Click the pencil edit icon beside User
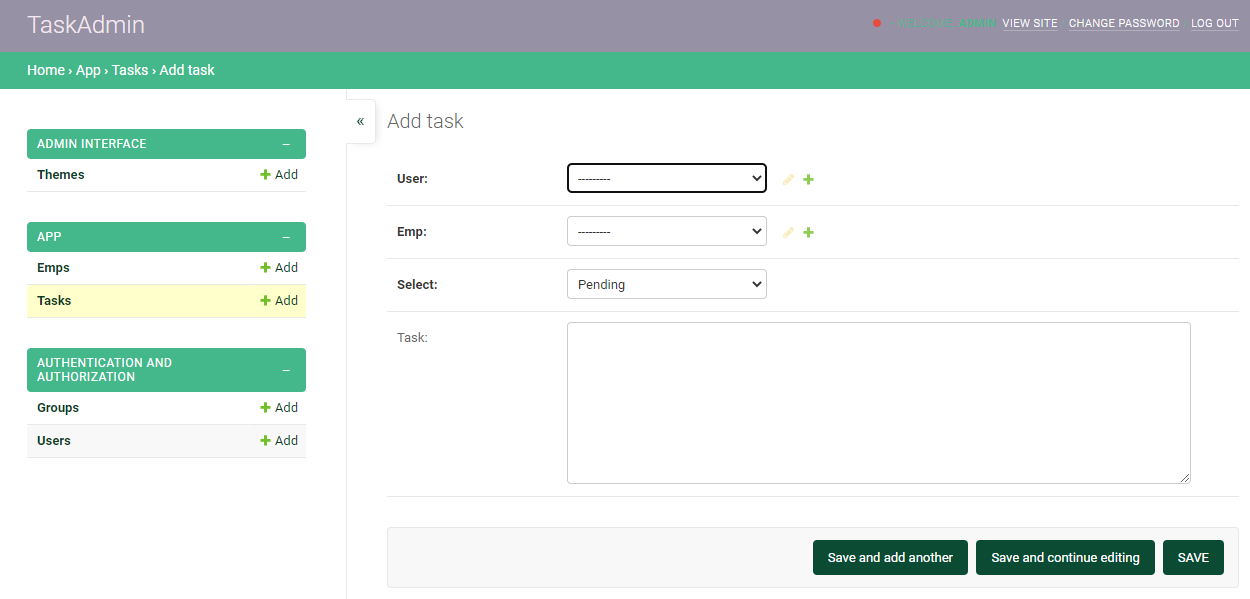This screenshot has width=1250, height=599. [x=788, y=179]
